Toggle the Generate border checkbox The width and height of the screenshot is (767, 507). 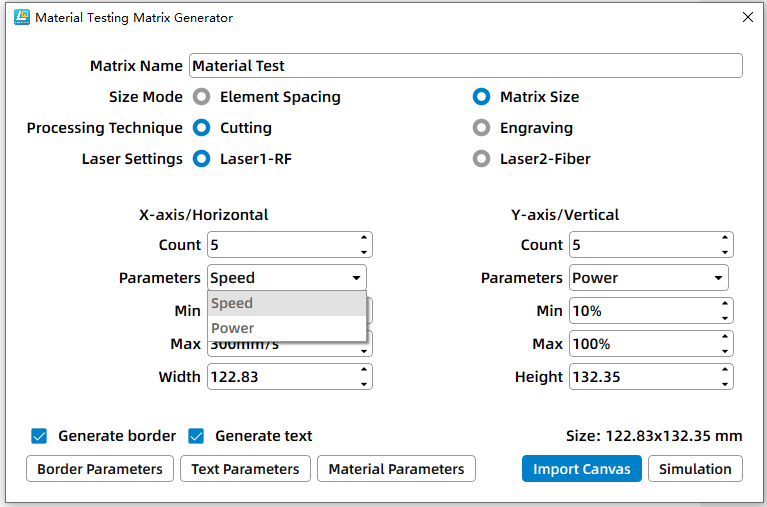(40, 436)
